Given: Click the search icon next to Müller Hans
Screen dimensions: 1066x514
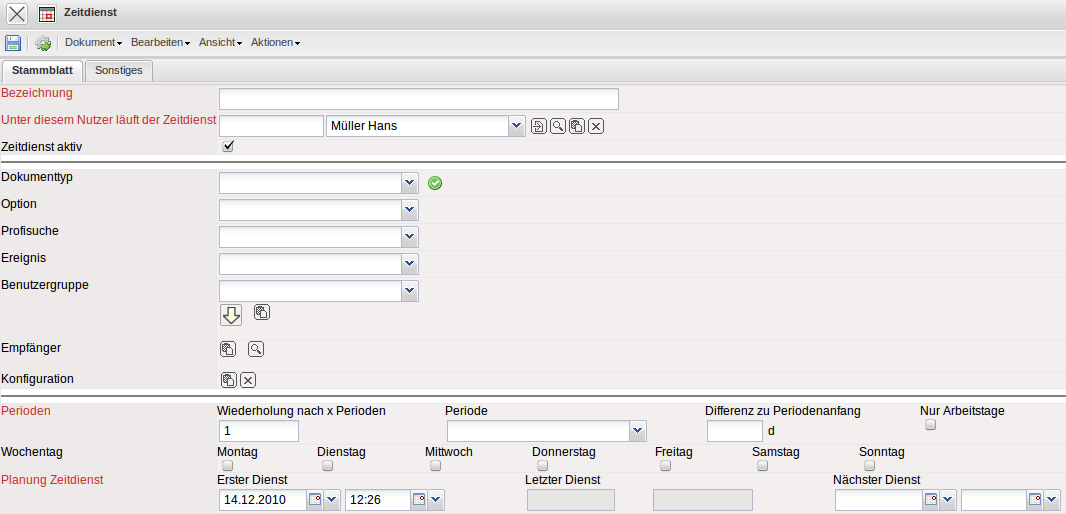Looking at the screenshot, I should pos(557,126).
